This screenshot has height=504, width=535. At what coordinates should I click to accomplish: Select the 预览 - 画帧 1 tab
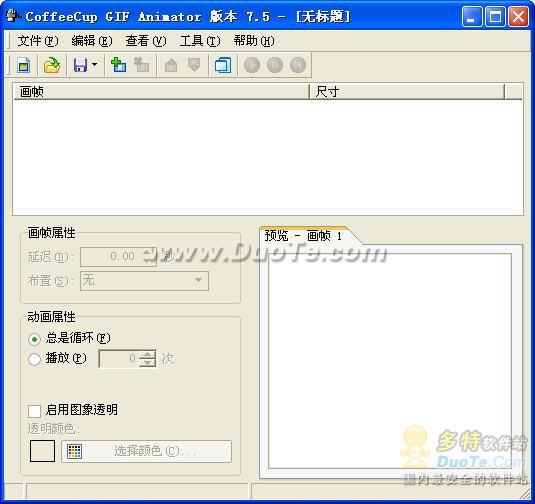(x=304, y=236)
